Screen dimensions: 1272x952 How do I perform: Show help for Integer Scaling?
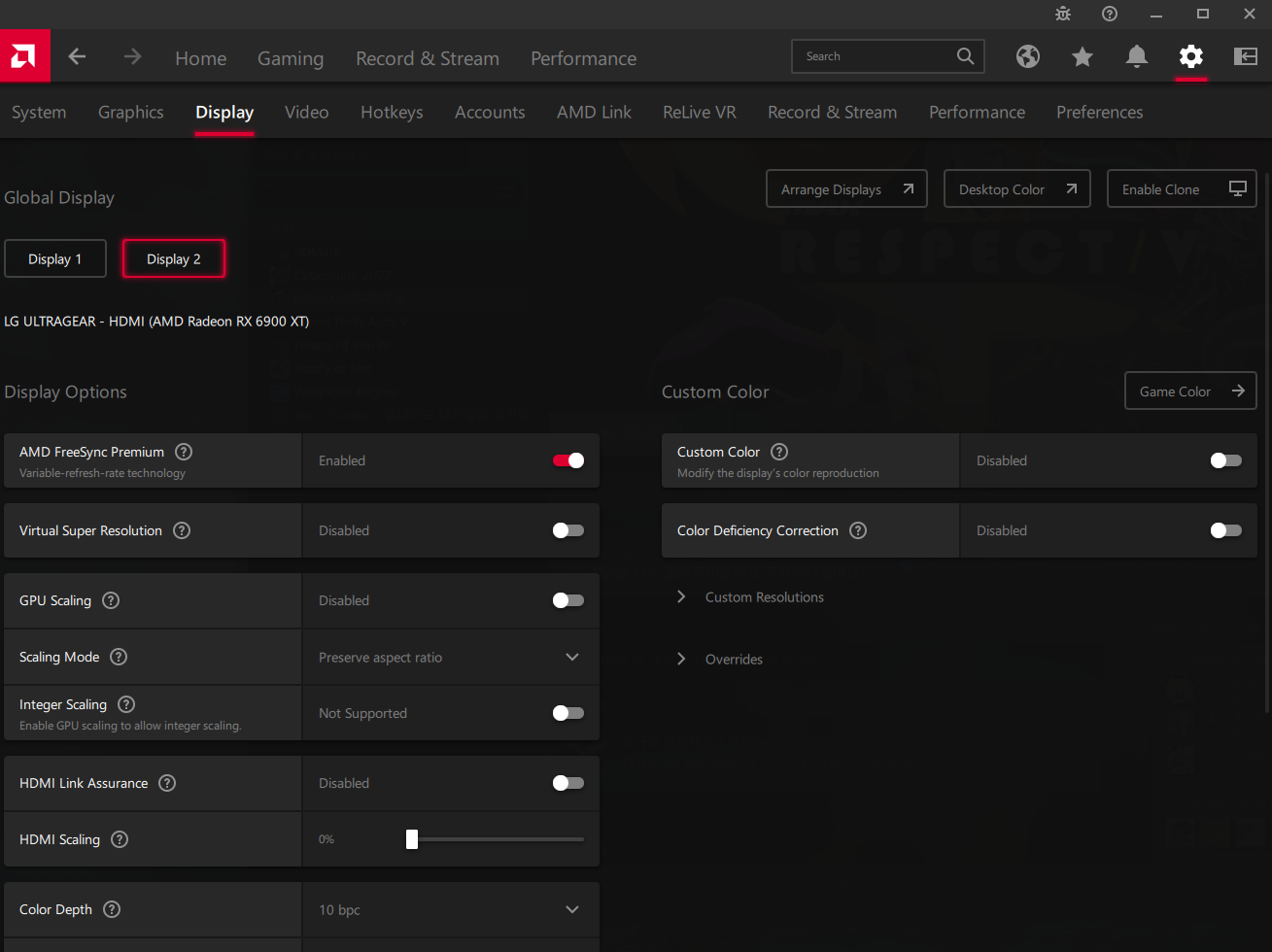click(x=126, y=704)
